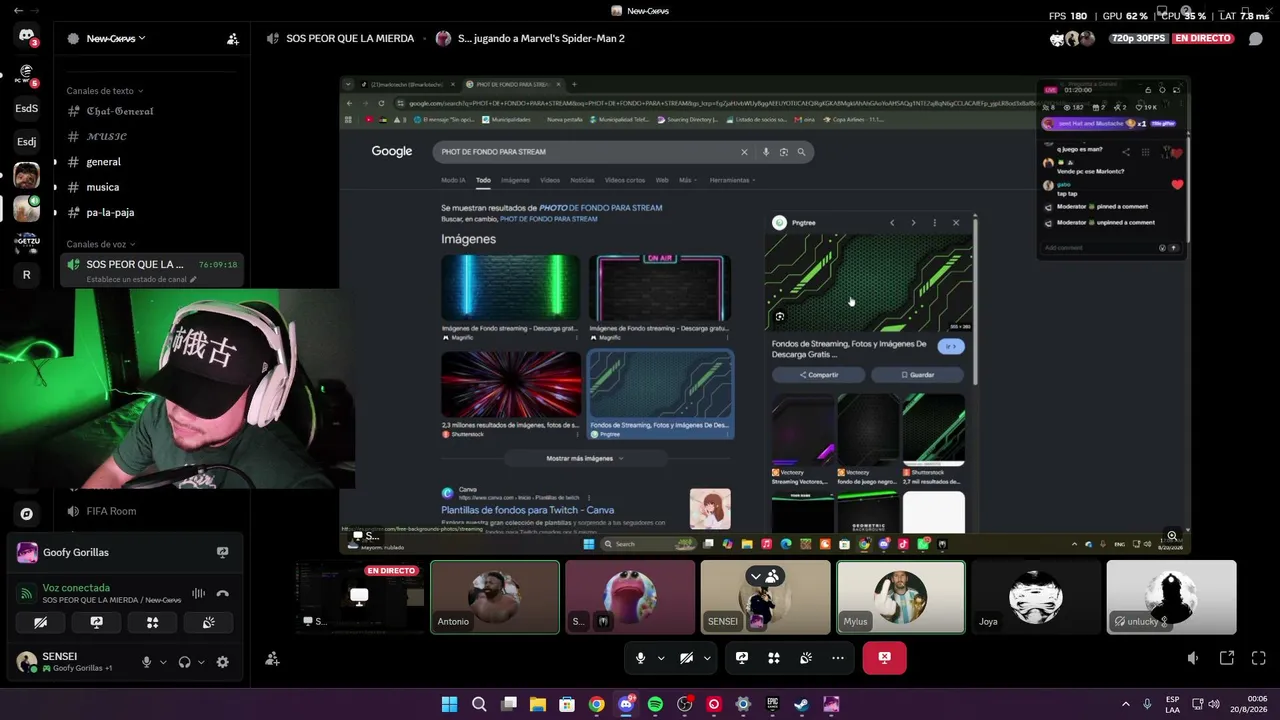Open the EsdS server
This screenshot has width=1280, height=720.
point(27,108)
